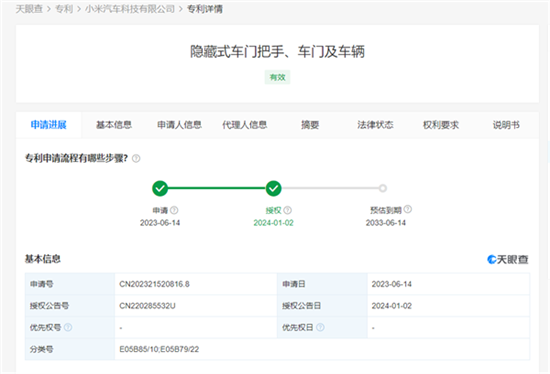Click the 天眼查 logo watermark
Screen dimensions: 550x374
(x=508, y=260)
